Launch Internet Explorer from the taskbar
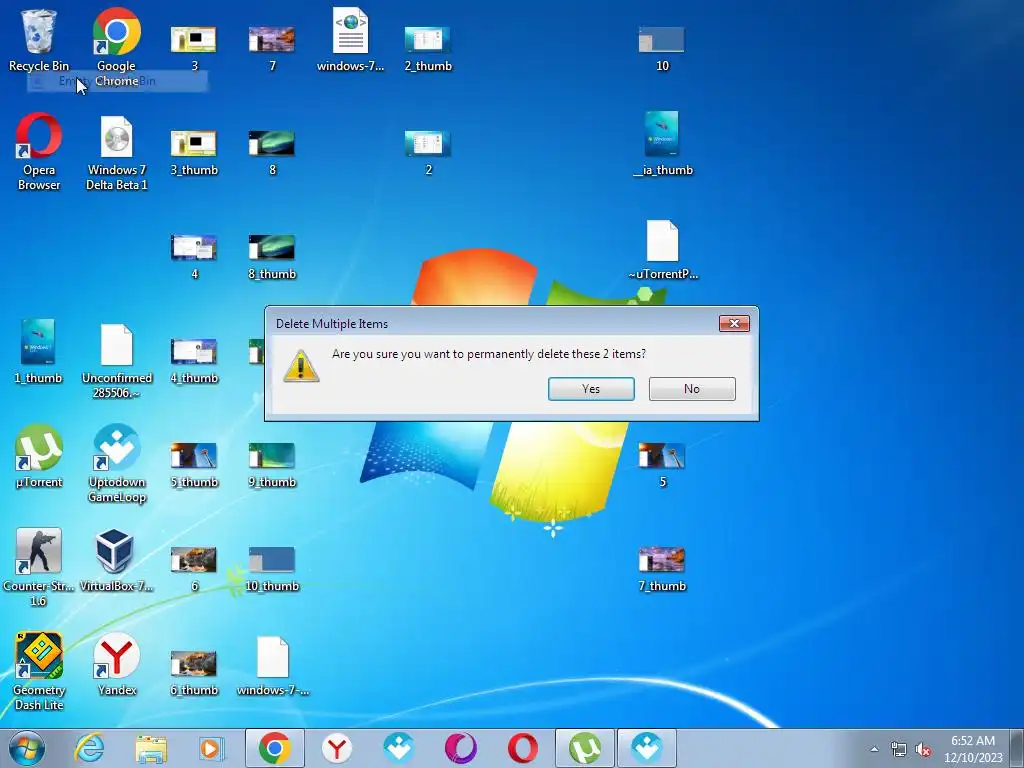The width and height of the screenshot is (1024, 768). click(x=89, y=748)
